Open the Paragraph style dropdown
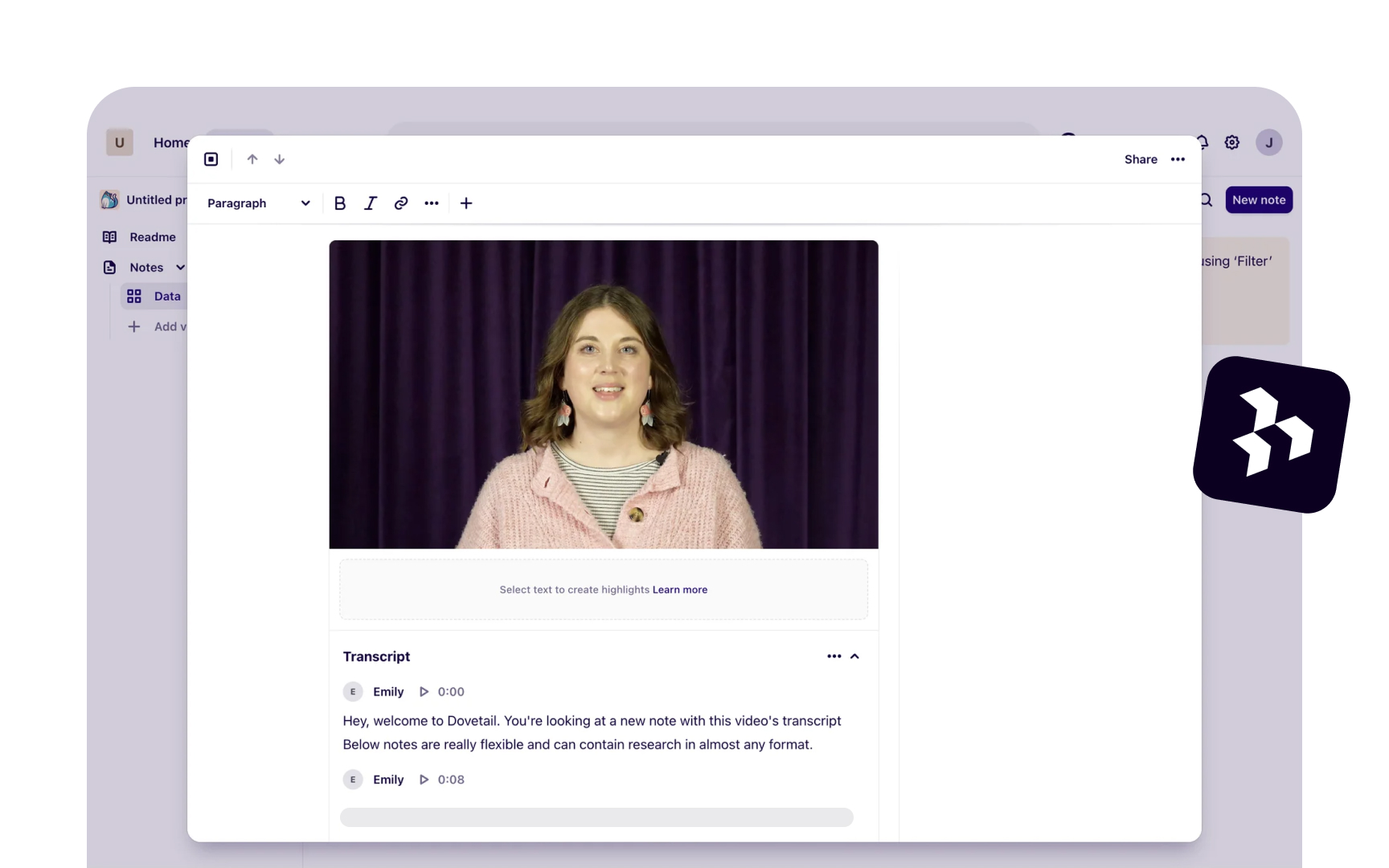1389x868 pixels. [x=257, y=203]
